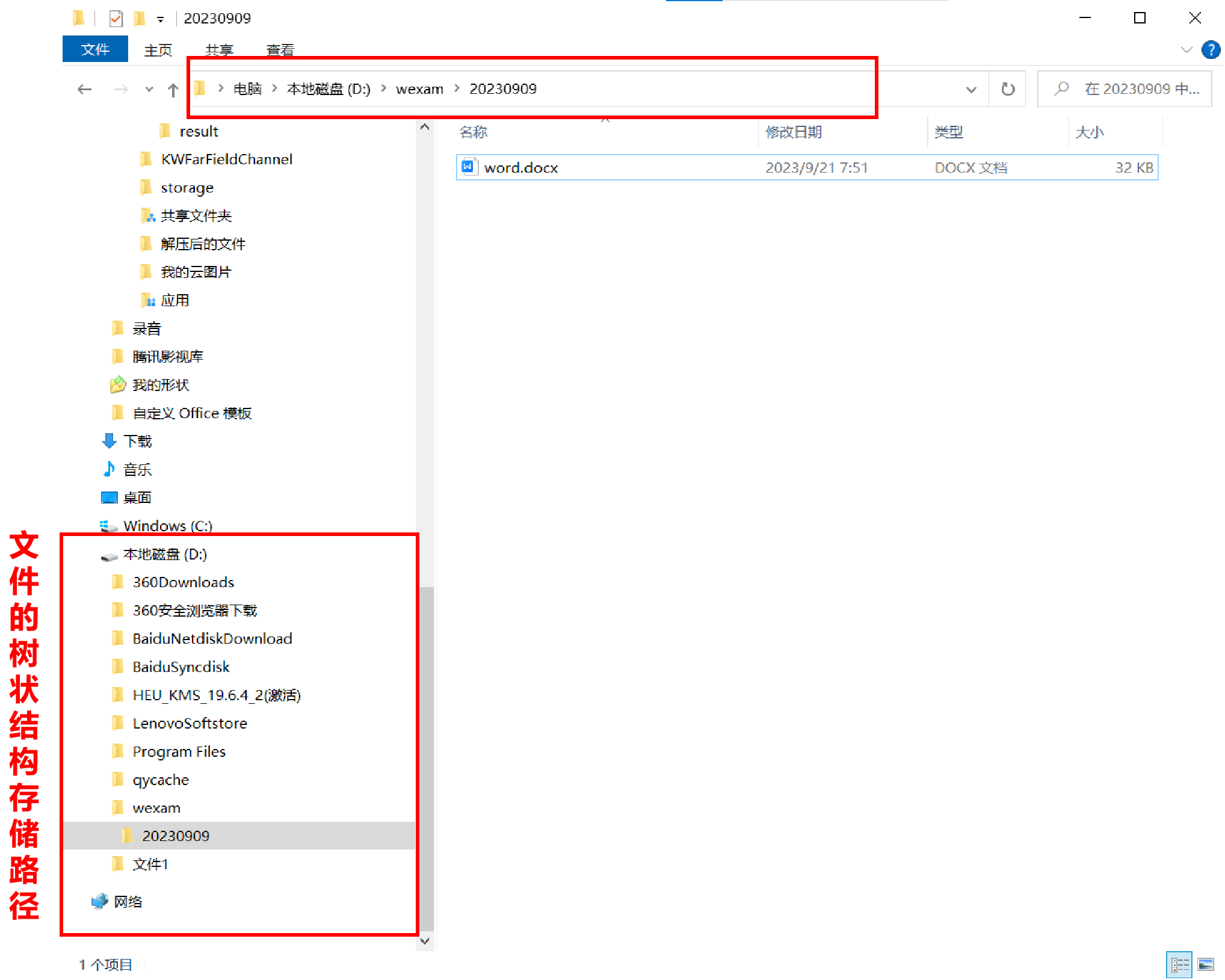Viewport: 1225px width, 980px height.
Task: Expand the ribbon with the chevron
Action: (1186, 49)
